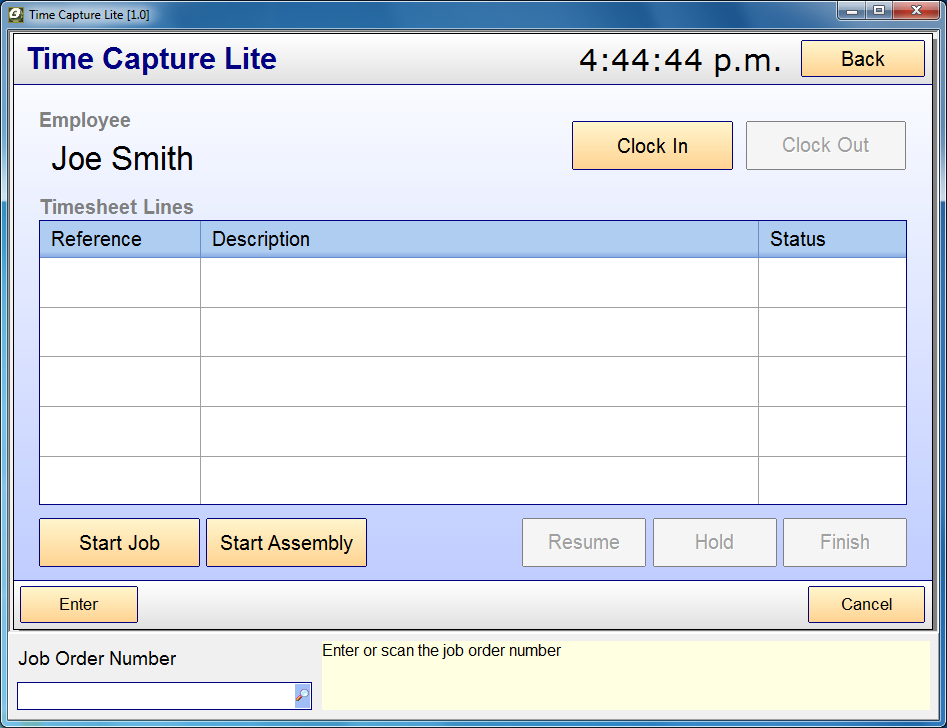Clock in Joe Smith
This screenshot has height=728, width=947.
pyautogui.click(x=652, y=146)
